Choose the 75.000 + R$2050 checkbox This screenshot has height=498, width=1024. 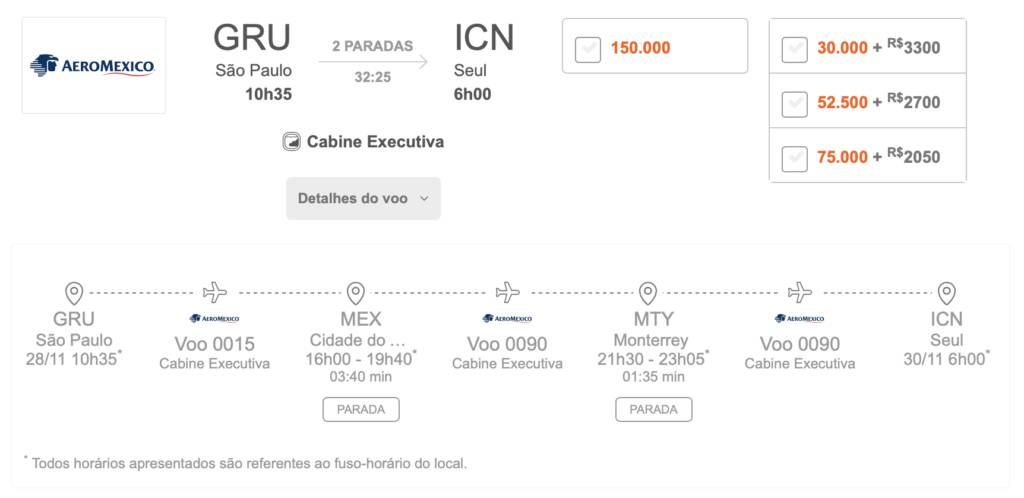click(794, 159)
